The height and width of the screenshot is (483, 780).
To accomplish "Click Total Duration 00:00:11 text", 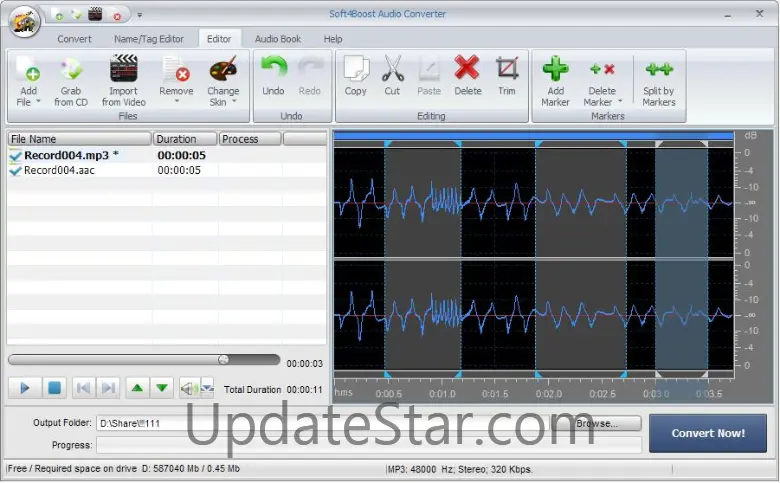I will (x=273, y=389).
